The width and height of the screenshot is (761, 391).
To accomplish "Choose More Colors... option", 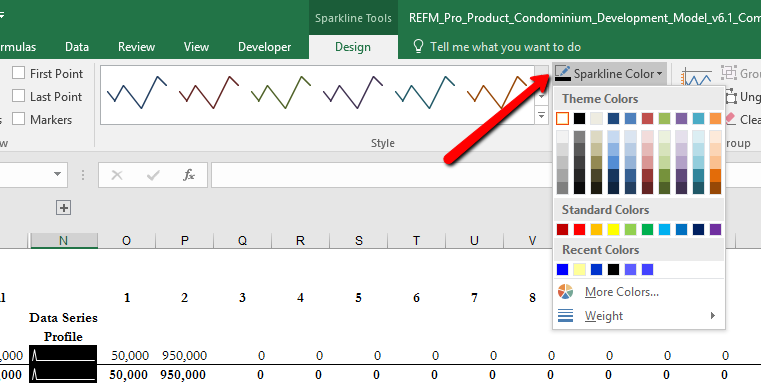I will point(639,292).
